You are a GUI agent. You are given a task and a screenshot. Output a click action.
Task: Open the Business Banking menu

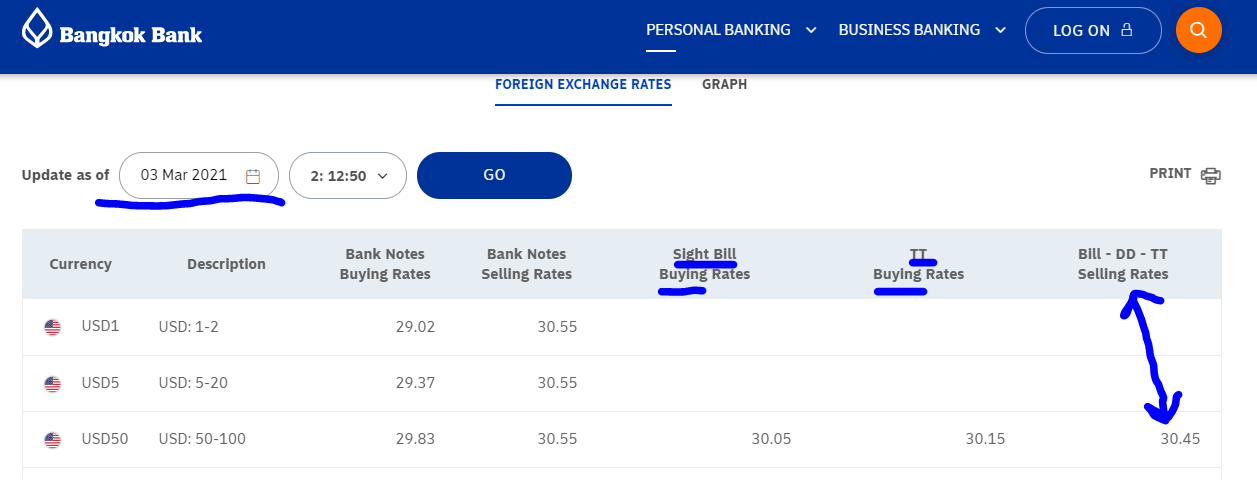(909, 30)
